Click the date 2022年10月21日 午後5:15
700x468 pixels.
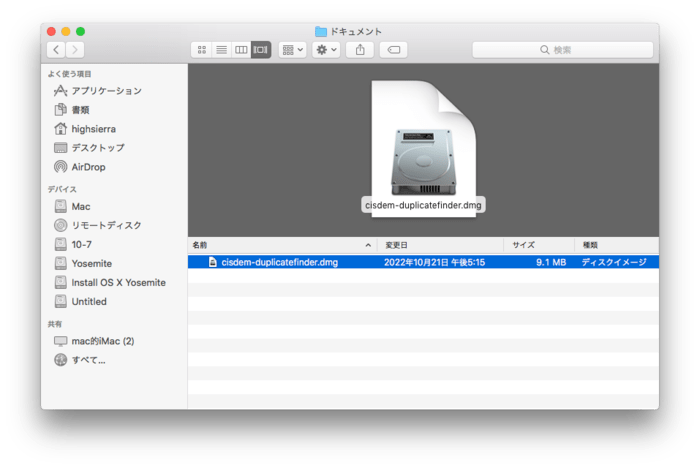434,262
